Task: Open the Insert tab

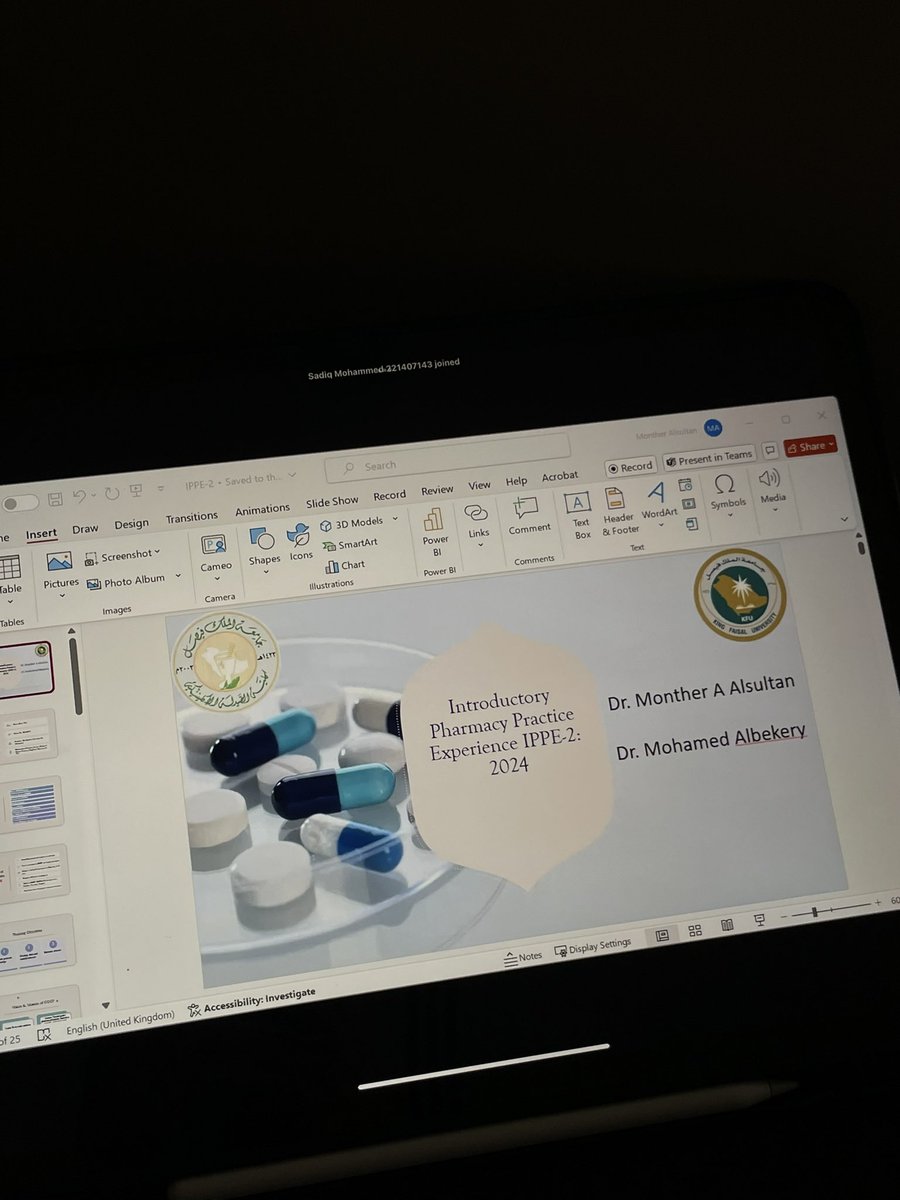Action: pyautogui.click(x=42, y=532)
